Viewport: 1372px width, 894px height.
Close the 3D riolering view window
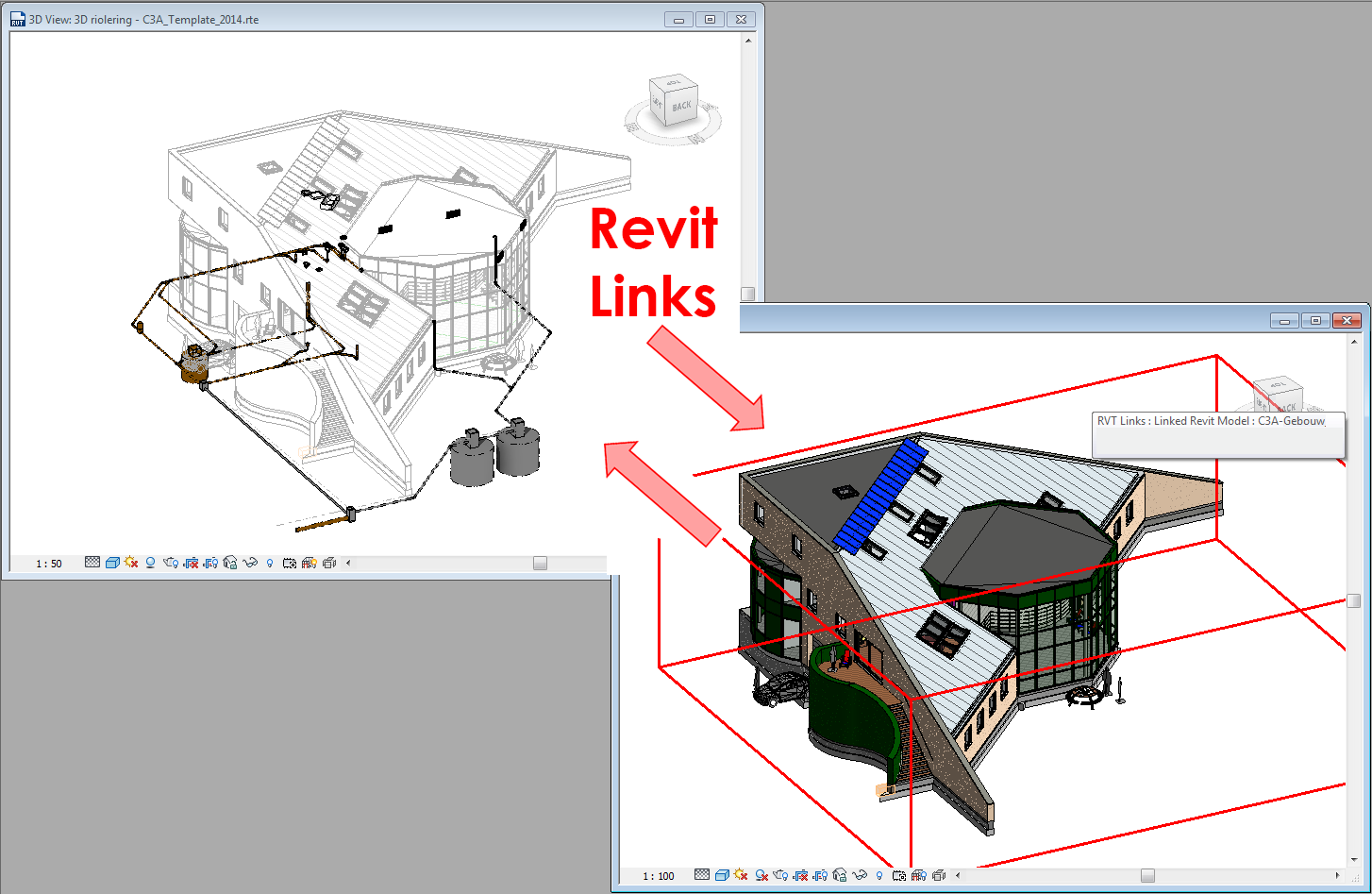[x=742, y=19]
